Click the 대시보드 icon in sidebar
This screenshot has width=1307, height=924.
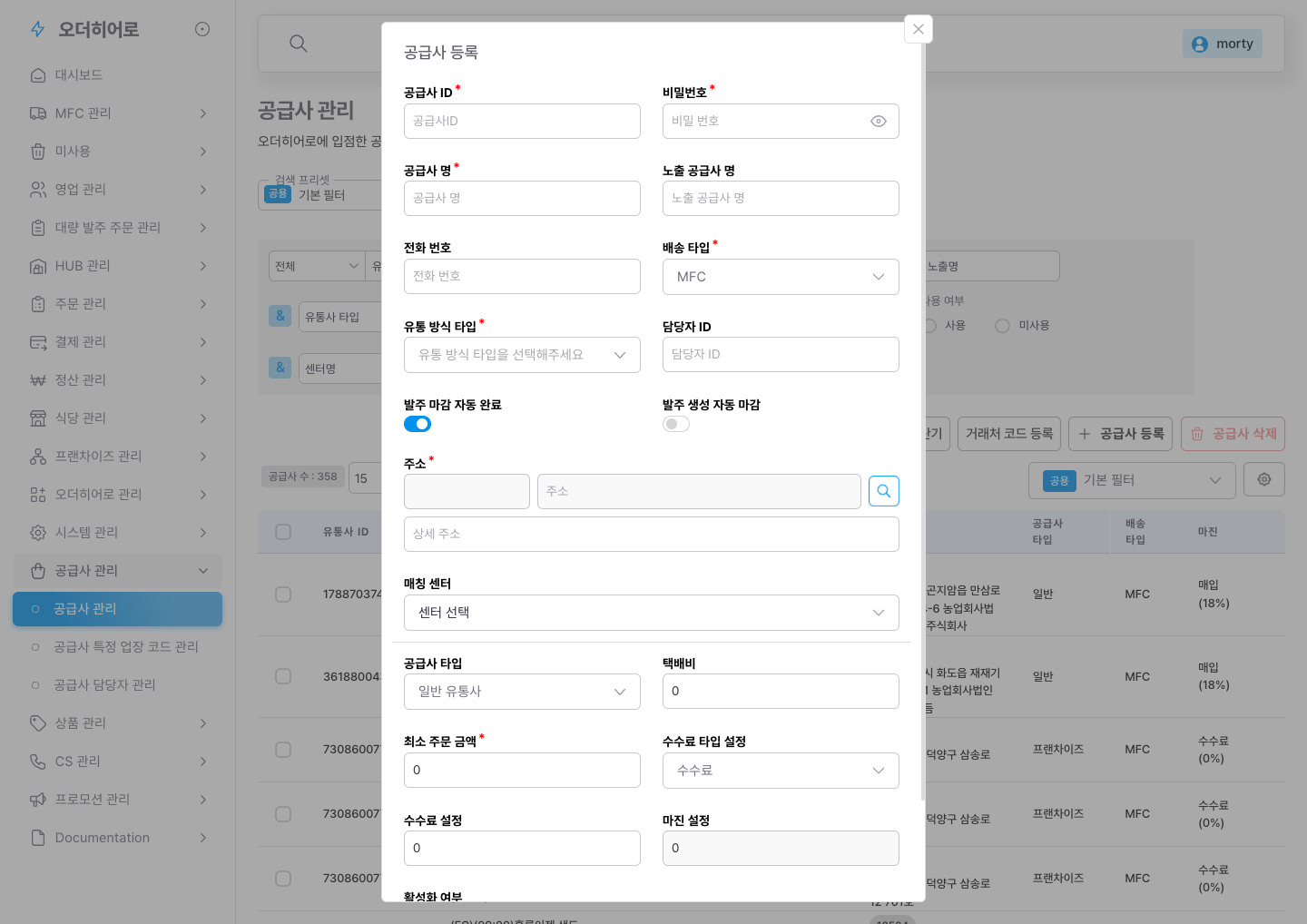(38, 75)
